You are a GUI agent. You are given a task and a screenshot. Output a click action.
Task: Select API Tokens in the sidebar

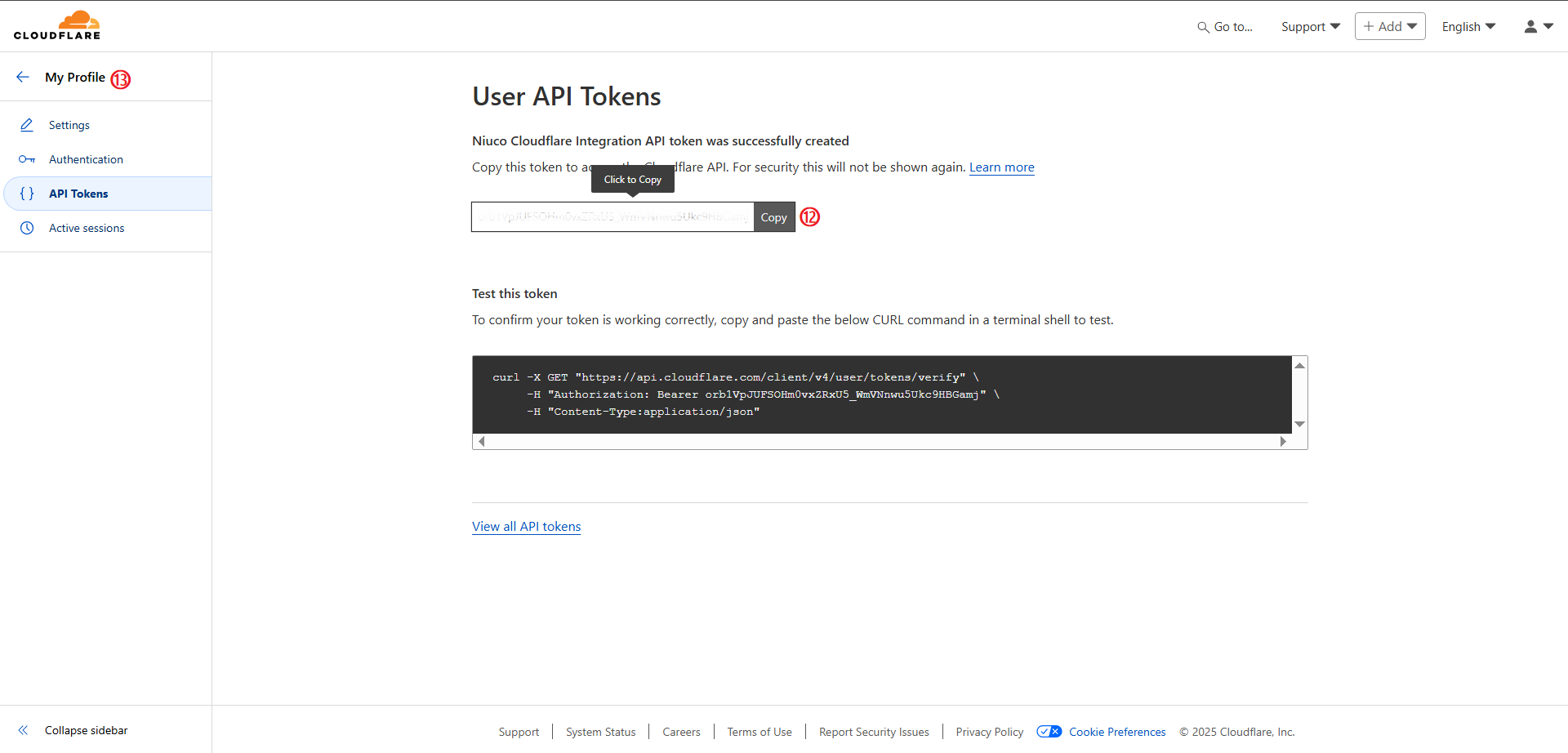point(106,194)
